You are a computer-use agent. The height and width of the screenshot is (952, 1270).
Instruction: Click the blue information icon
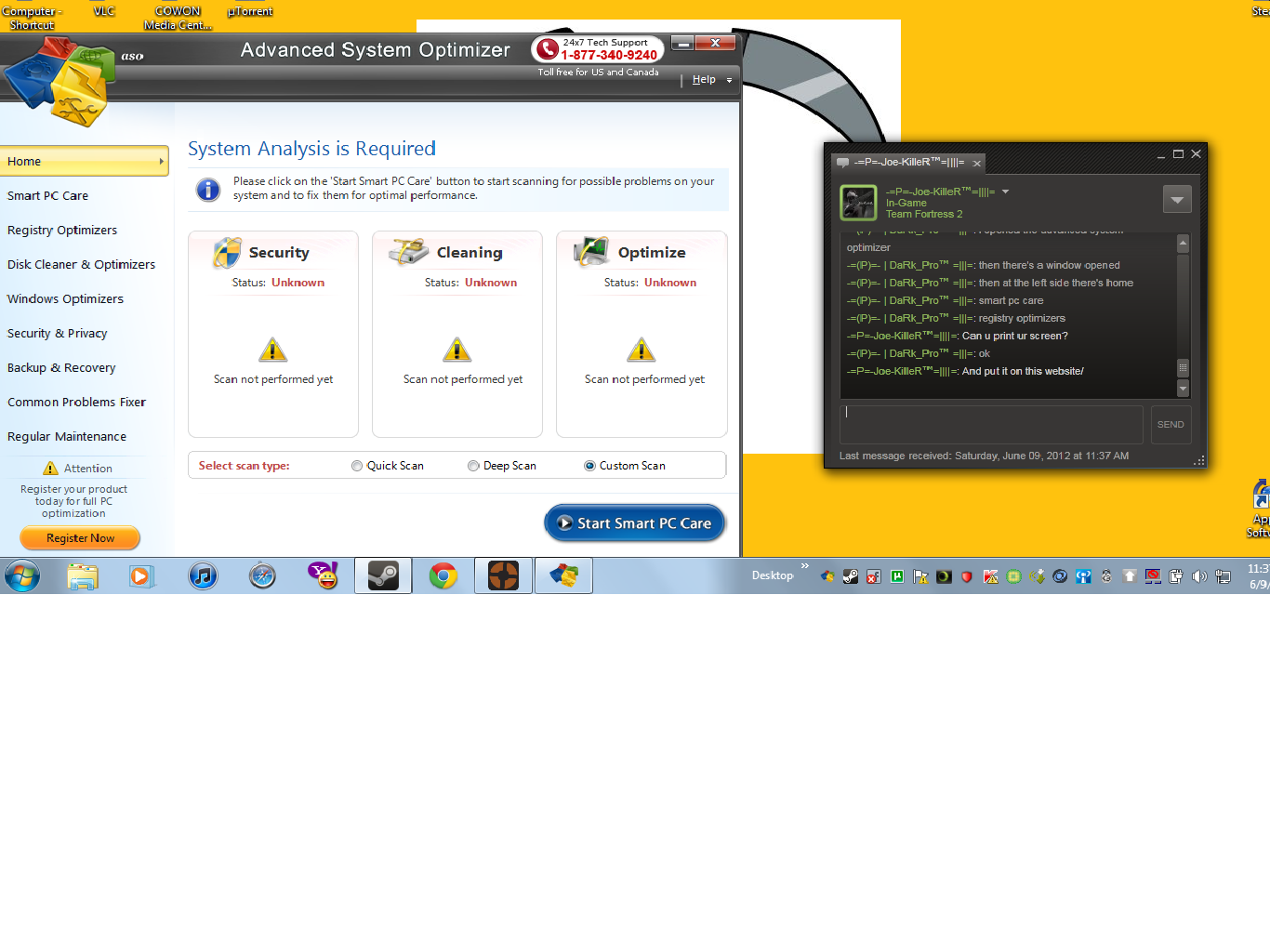pyautogui.click(x=208, y=190)
